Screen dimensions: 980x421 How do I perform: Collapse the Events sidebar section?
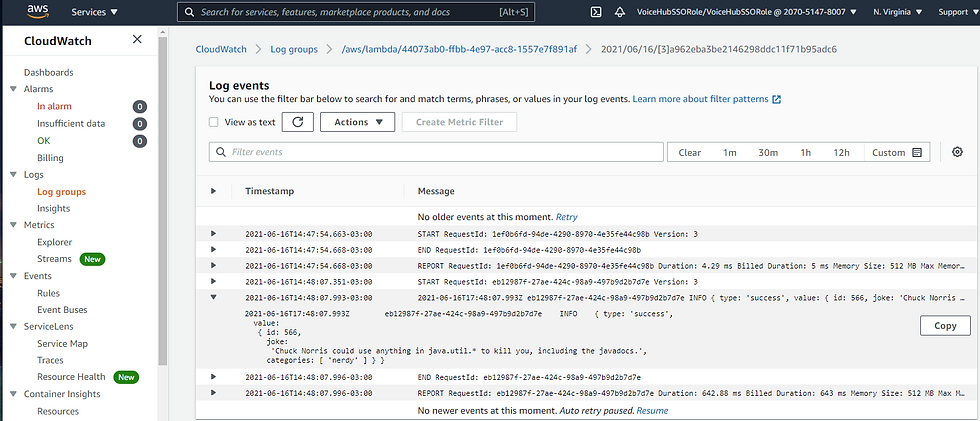point(13,276)
